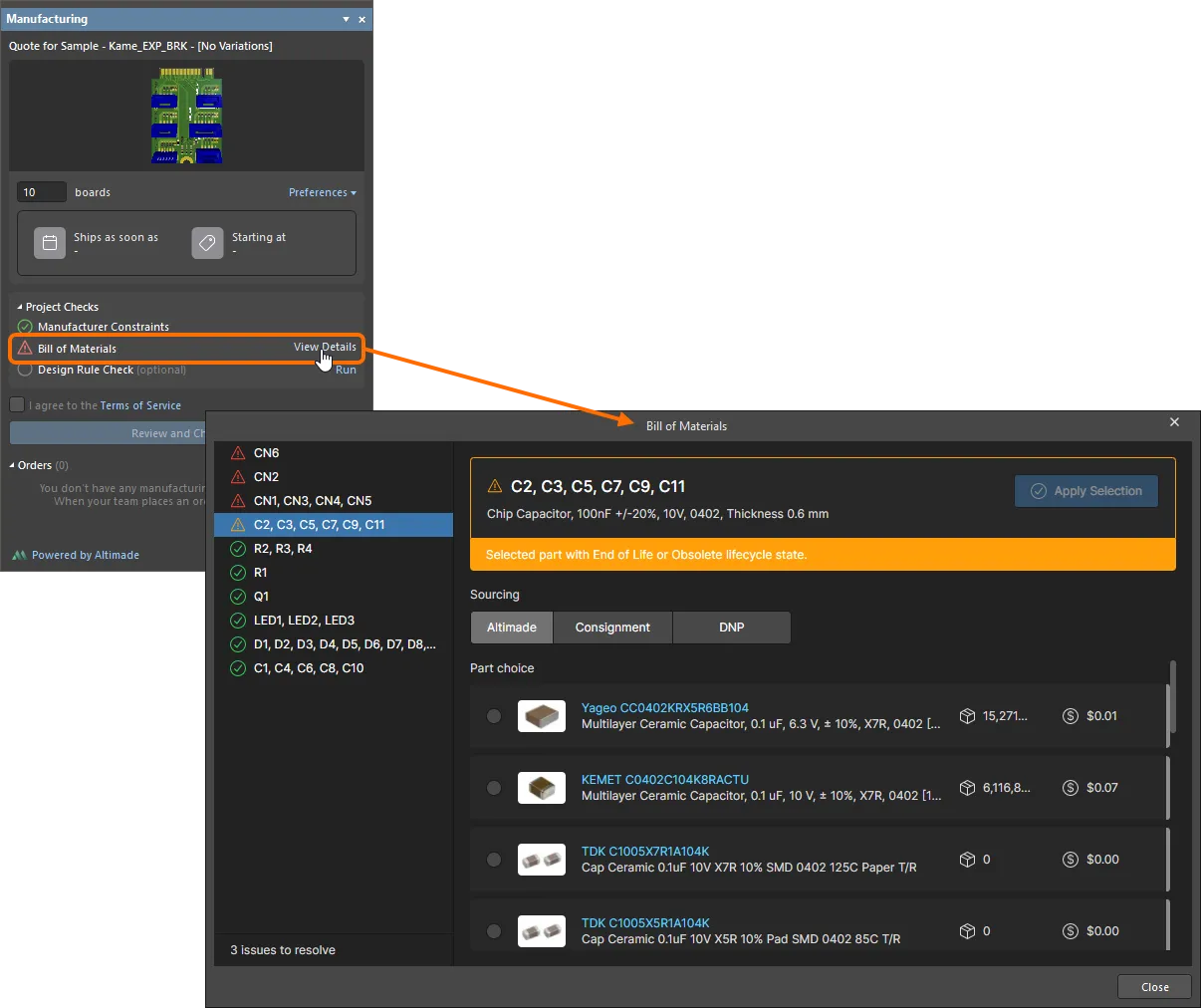Viewport: 1201px width, 1008px height.
Task: Click the Powered by Altimade logo icon
Action: coord(18,555)
